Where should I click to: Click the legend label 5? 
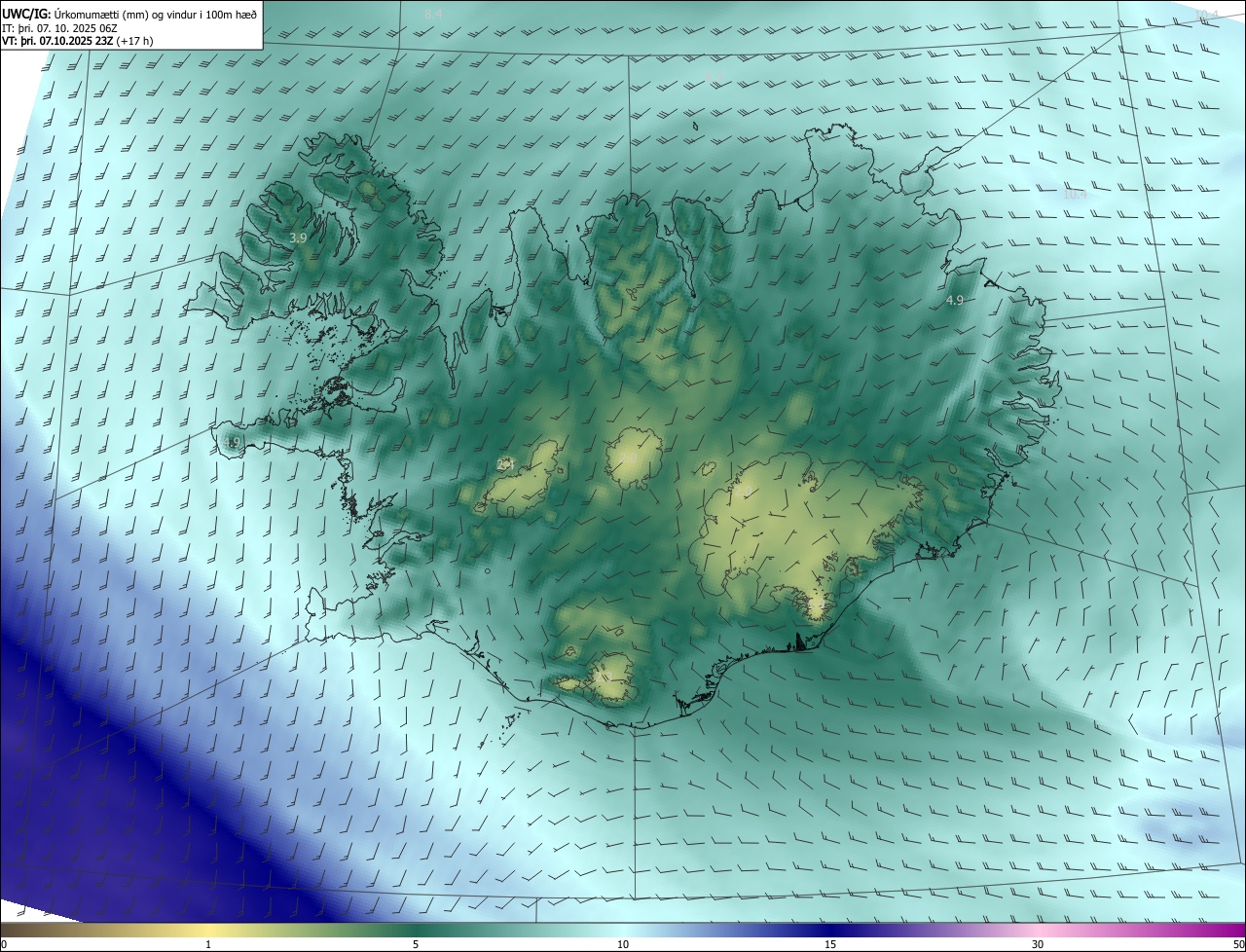click(x=416, y=945)
